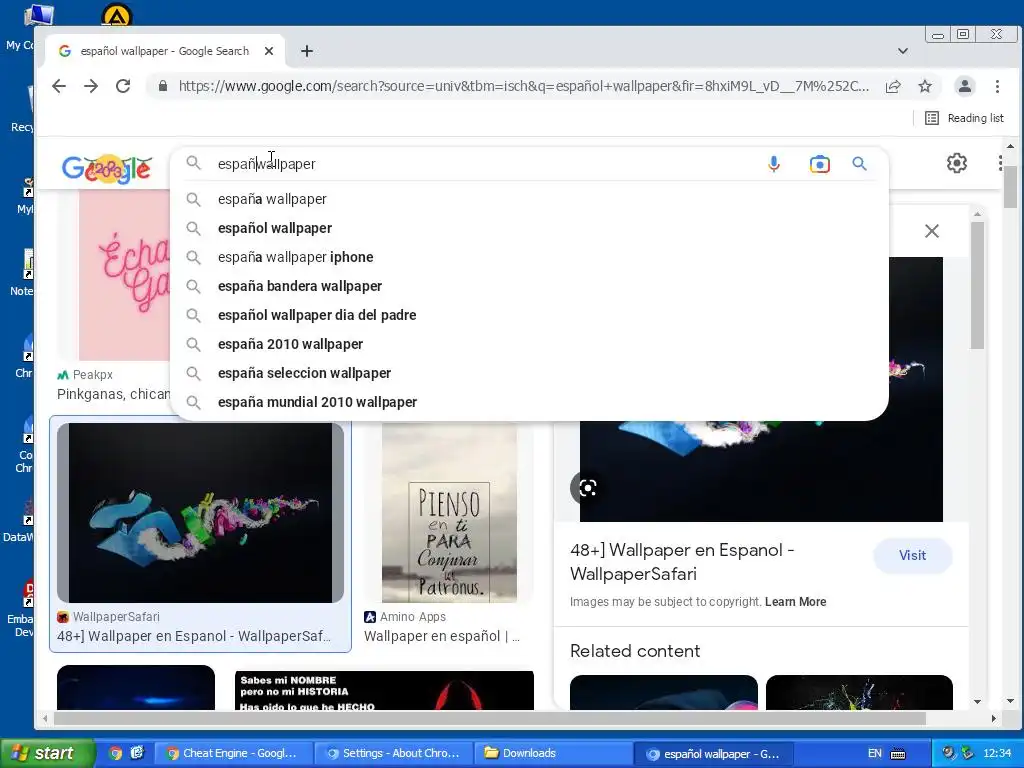Viewport: 1024px width, 768px height.
Task: Go forward to the next page
Action: (x=91, y=86)
